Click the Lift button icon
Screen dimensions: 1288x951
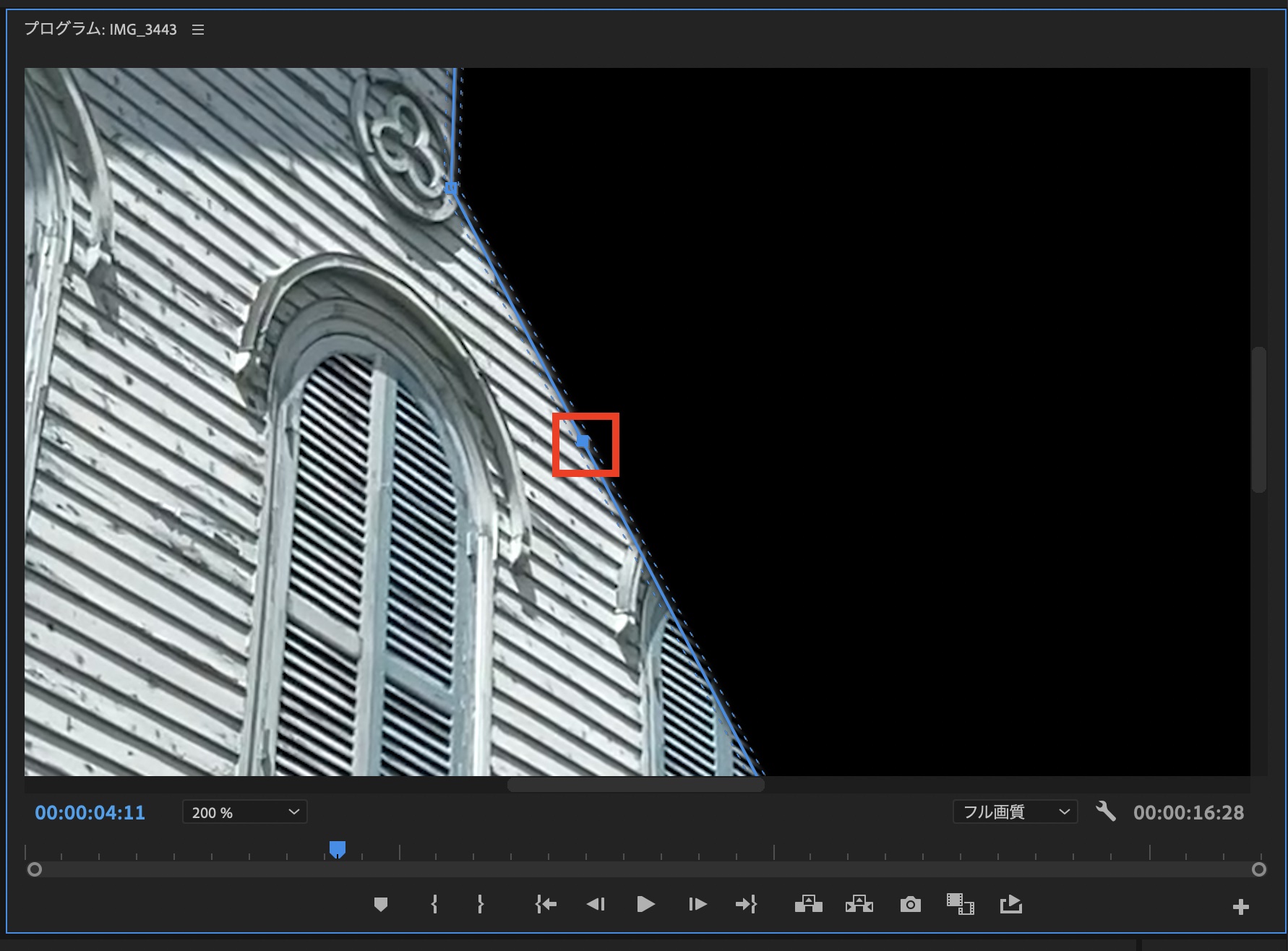point(808,904)
